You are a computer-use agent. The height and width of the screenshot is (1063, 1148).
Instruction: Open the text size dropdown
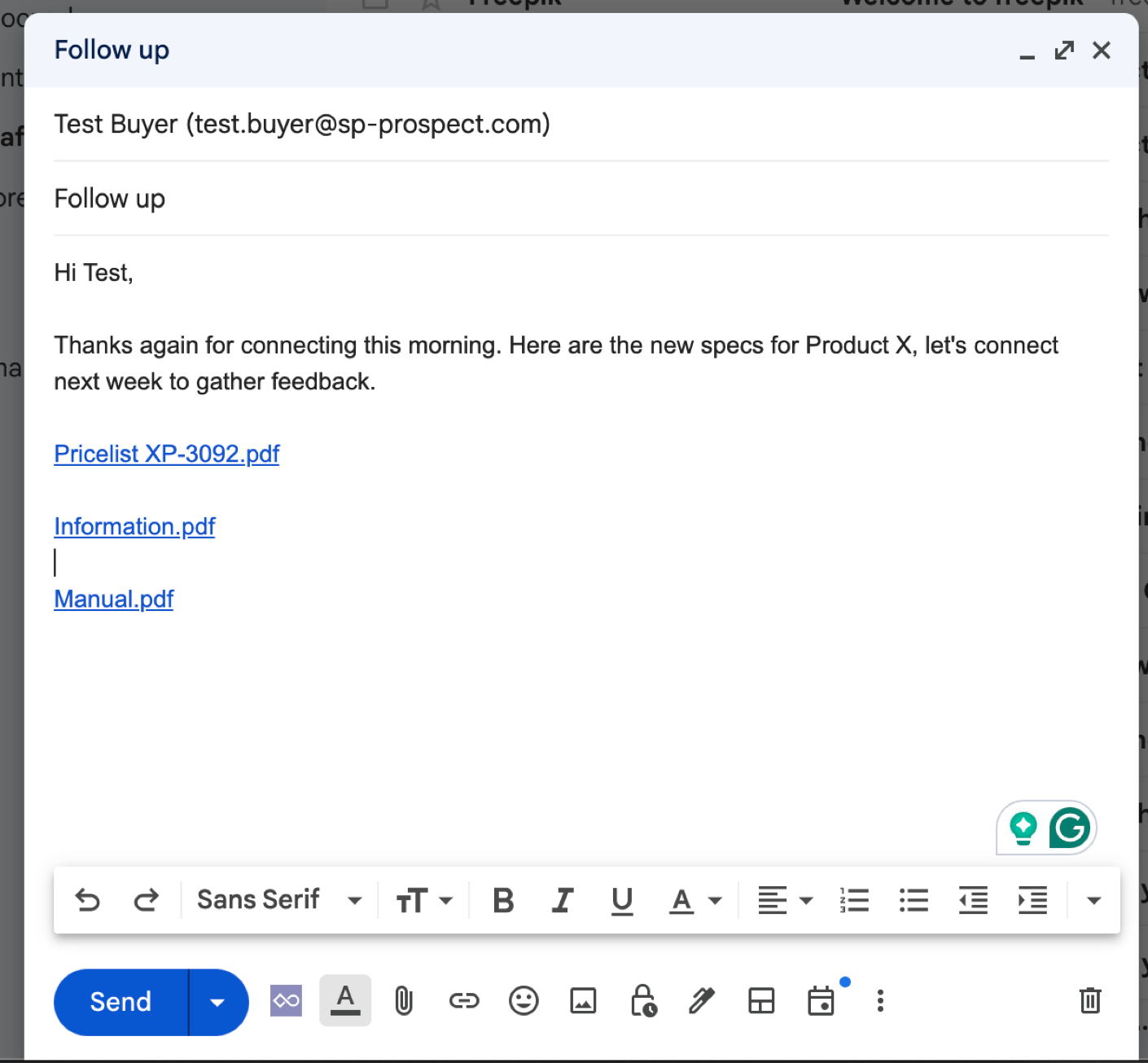(x=423, y=900)
